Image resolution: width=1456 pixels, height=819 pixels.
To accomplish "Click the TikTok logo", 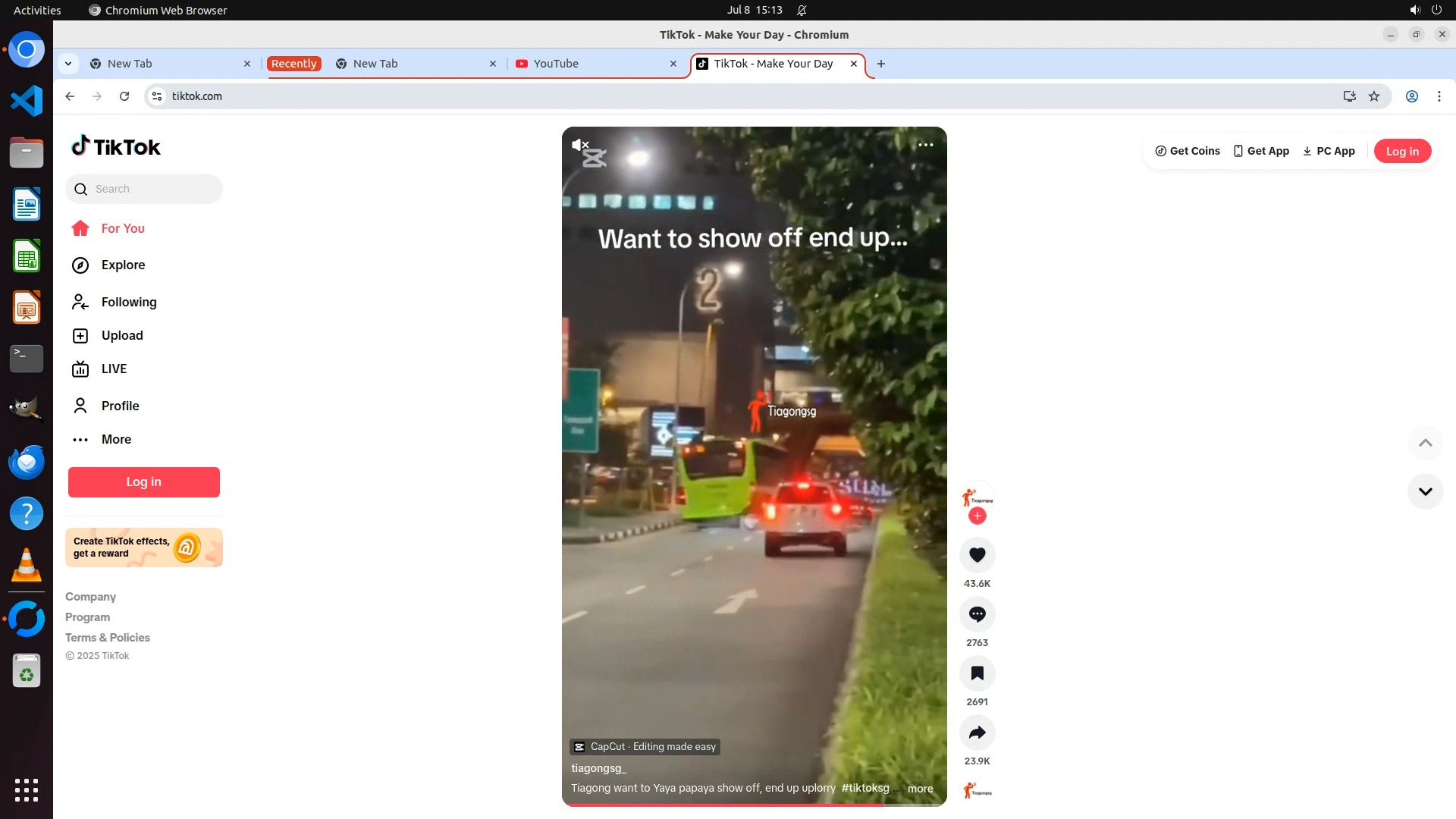I will click(116, 146).
